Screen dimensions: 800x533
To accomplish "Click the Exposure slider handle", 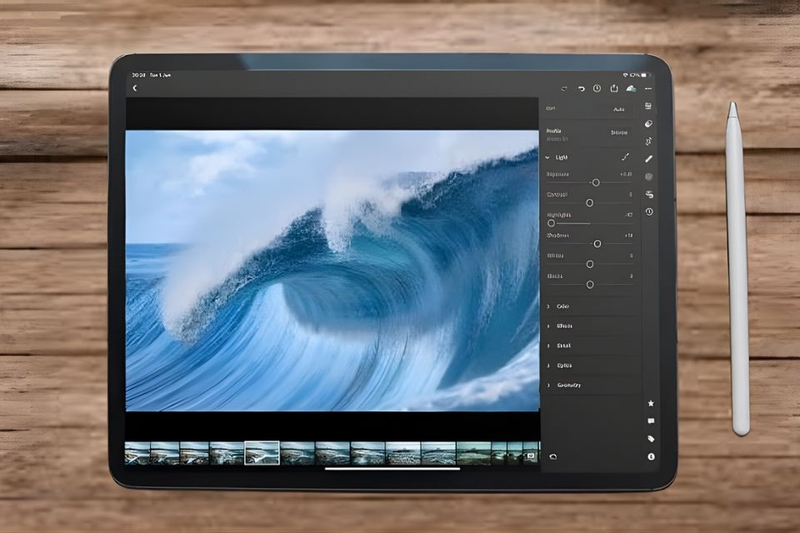I will click(x=595, y=183).
